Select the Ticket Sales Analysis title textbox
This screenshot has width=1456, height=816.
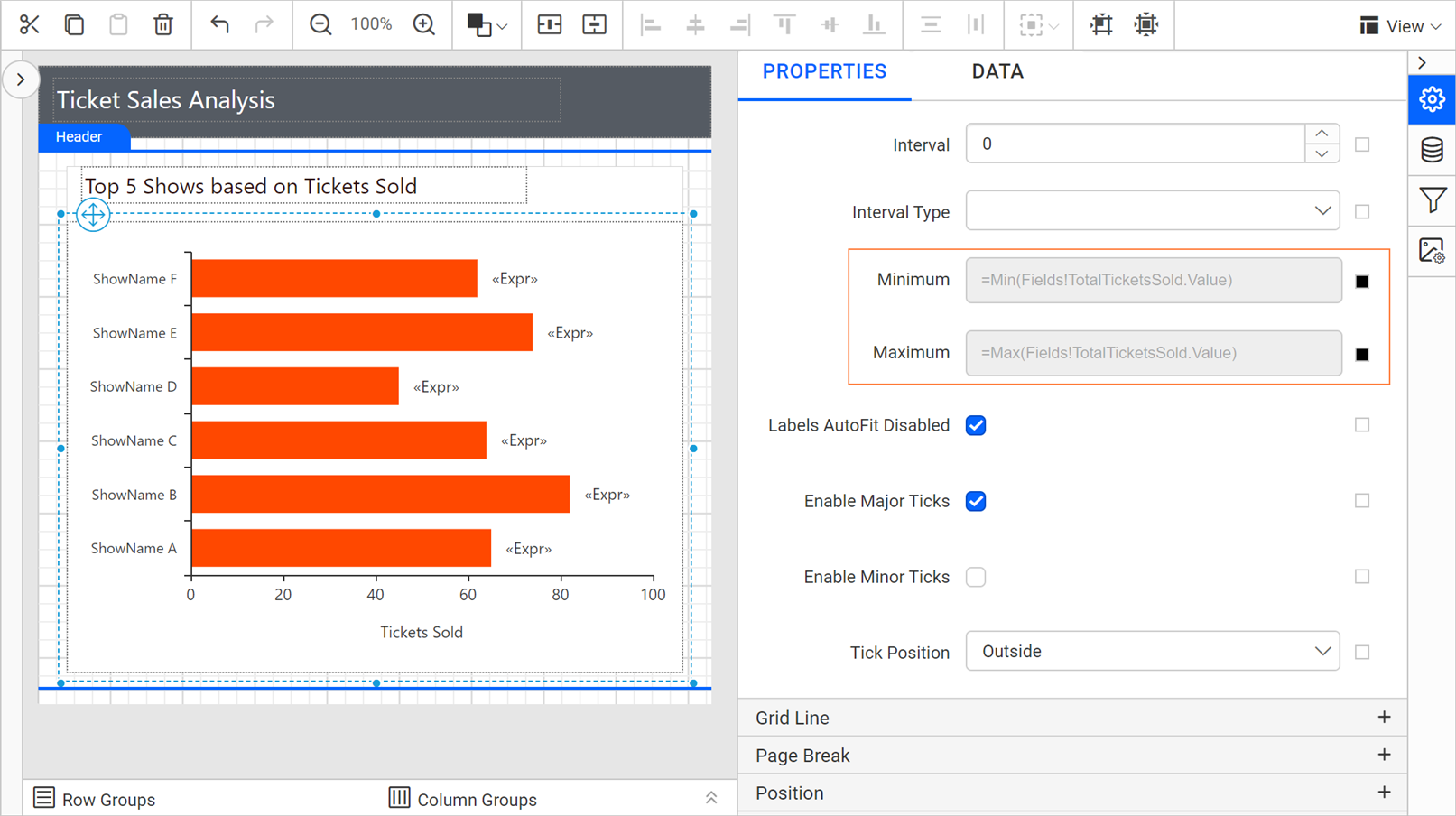pyautogui.click(x=308, y=100)
